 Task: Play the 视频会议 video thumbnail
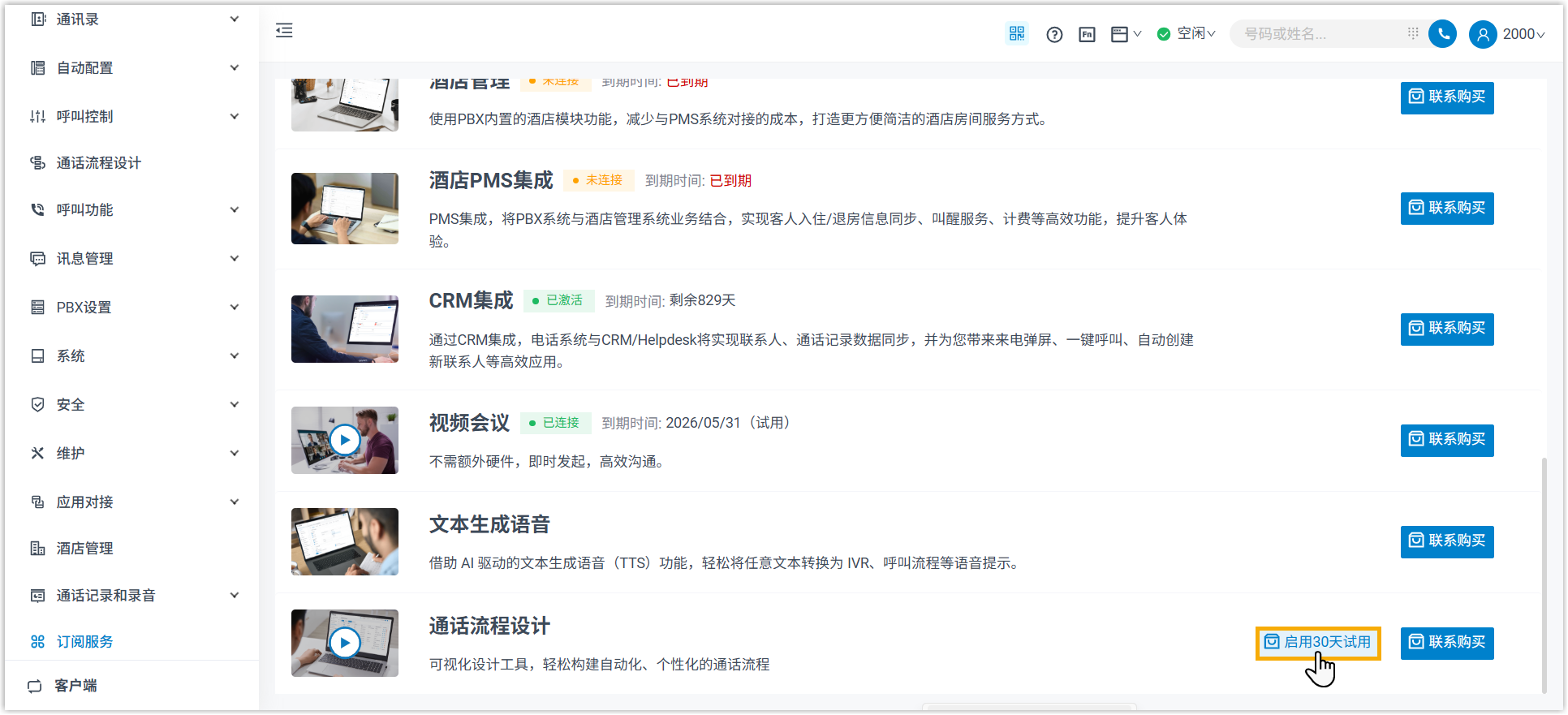click(345, 440)
